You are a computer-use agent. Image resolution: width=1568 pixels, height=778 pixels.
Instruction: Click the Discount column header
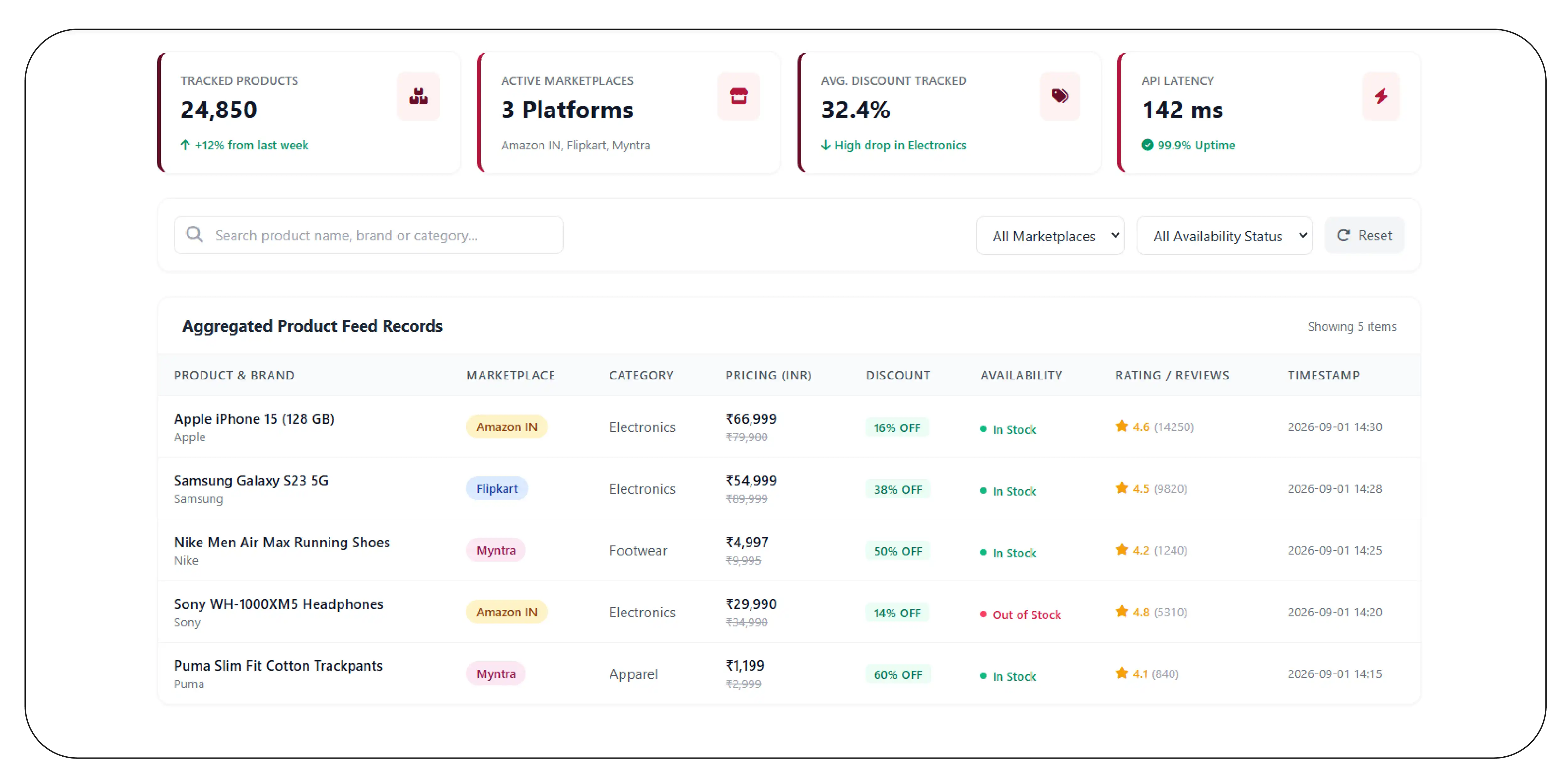click(x=898, y=375)
